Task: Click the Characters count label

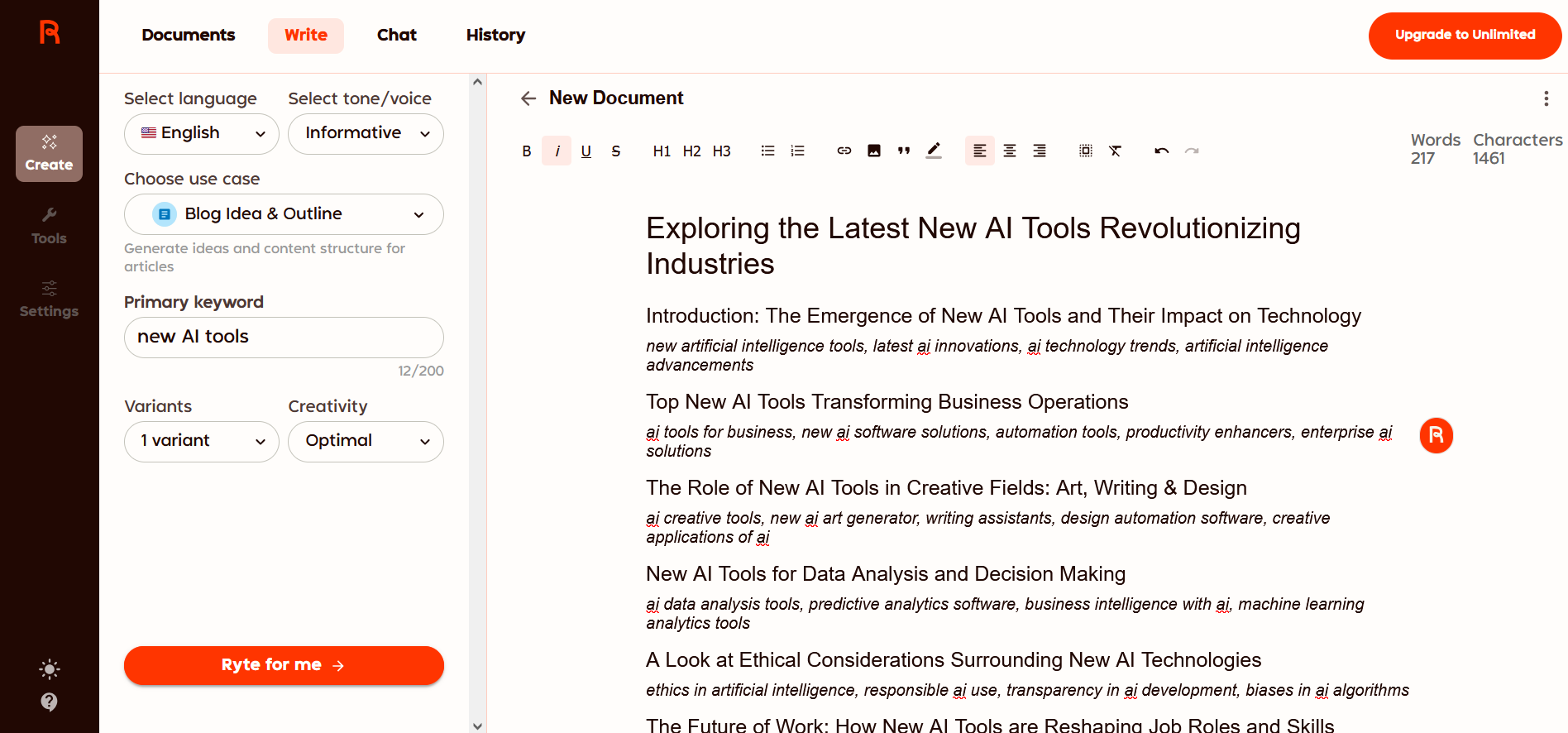Action: tap(1518, 140)
